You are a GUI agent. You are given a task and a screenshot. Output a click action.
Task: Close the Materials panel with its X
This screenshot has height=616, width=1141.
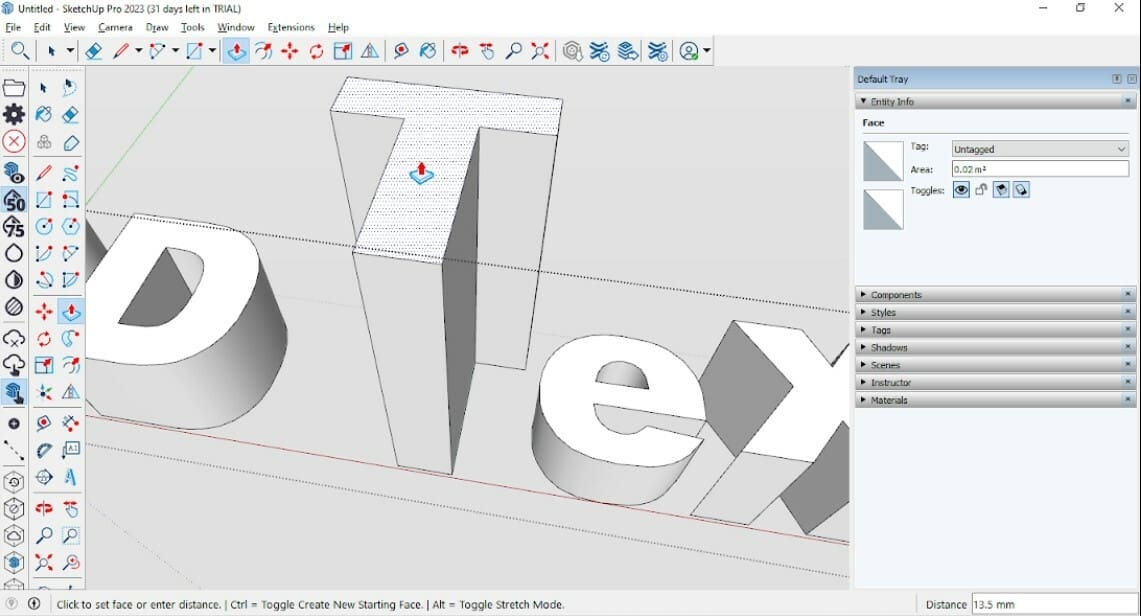tap(1128, 399)
